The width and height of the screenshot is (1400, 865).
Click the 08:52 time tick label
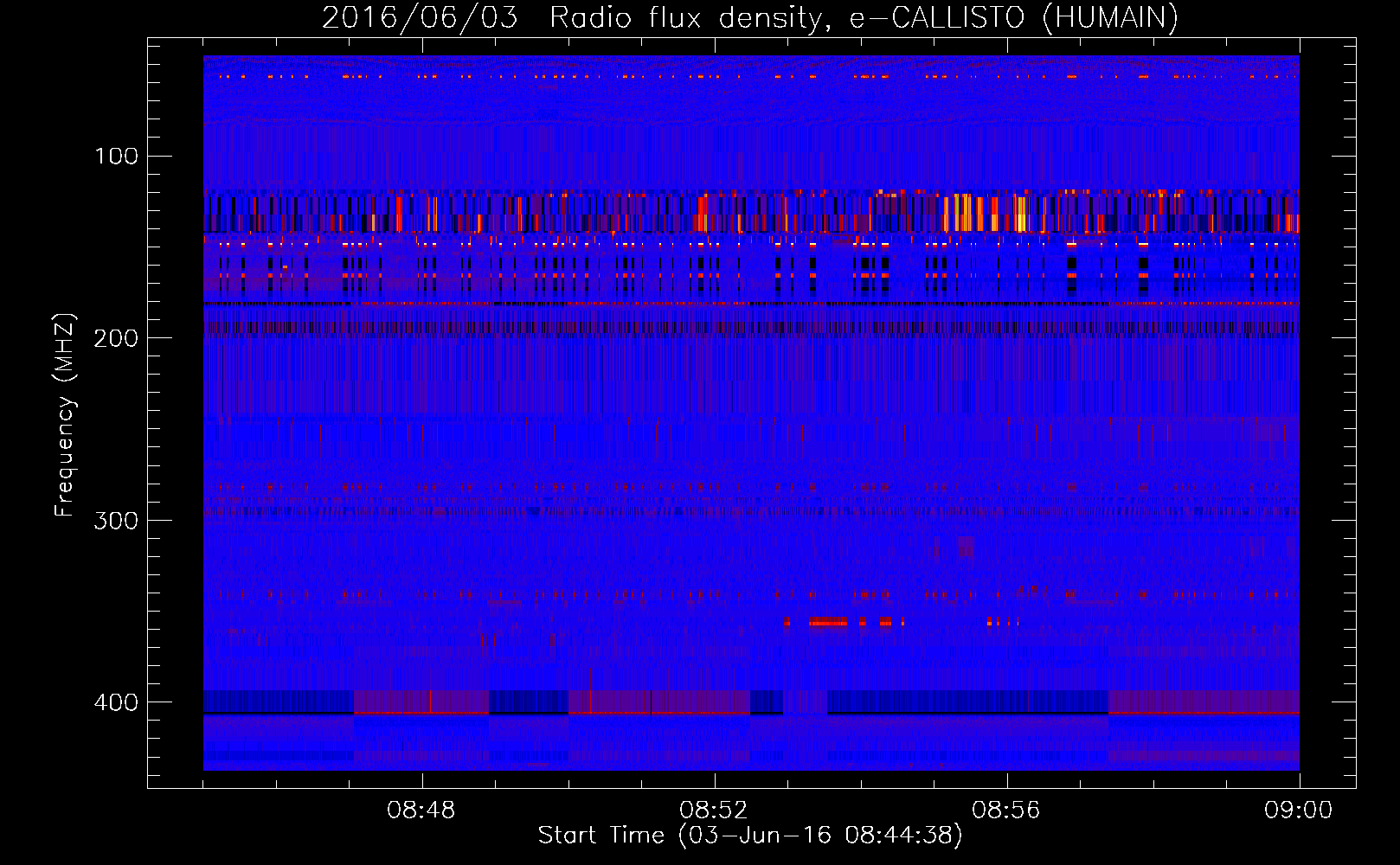click(714, 811)
